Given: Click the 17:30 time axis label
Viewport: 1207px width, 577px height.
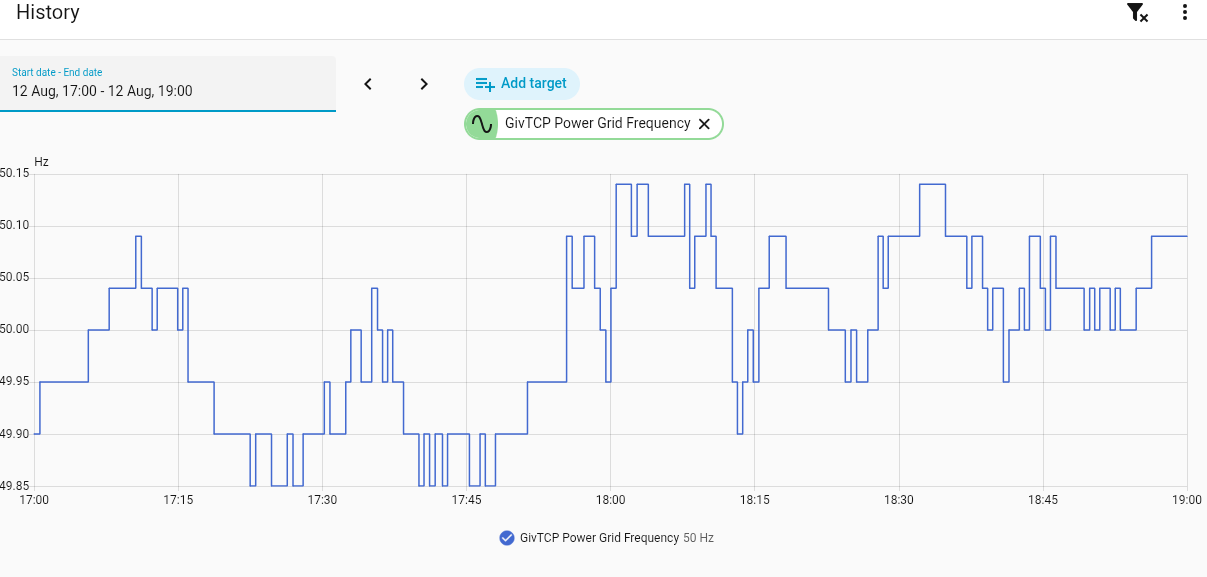Looking at the screenshot, I should coord(322,500).
